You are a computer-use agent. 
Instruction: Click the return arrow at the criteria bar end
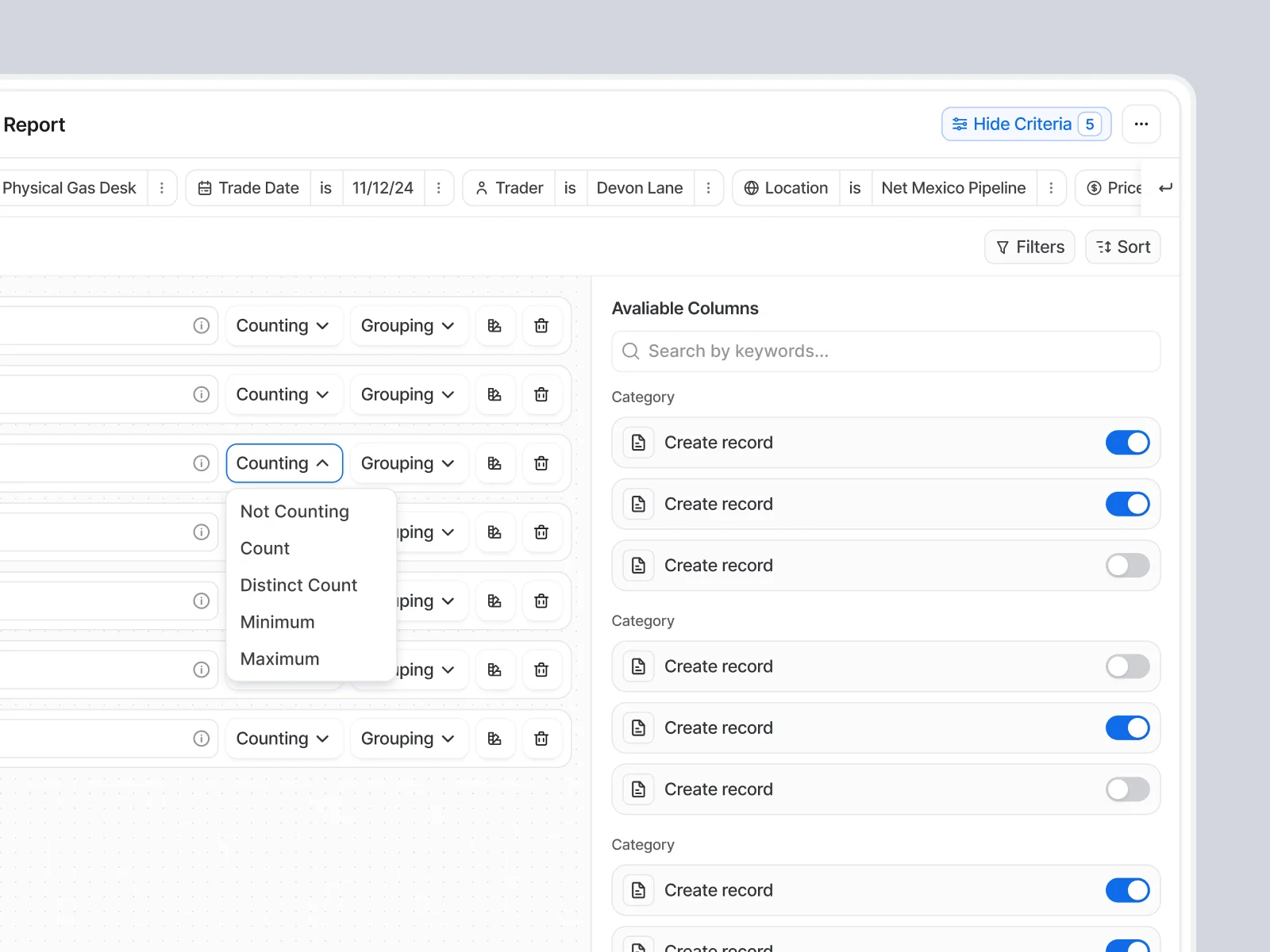pyautogui.click(x=1165, y=188)
